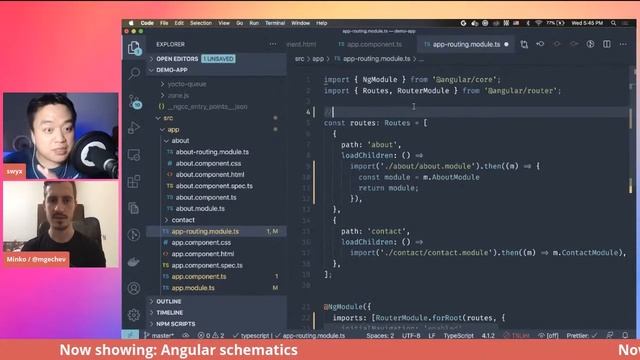This screenshot has height=360, width=640.
Task: Collapse the src folder
Action: [x=168, y=118]
